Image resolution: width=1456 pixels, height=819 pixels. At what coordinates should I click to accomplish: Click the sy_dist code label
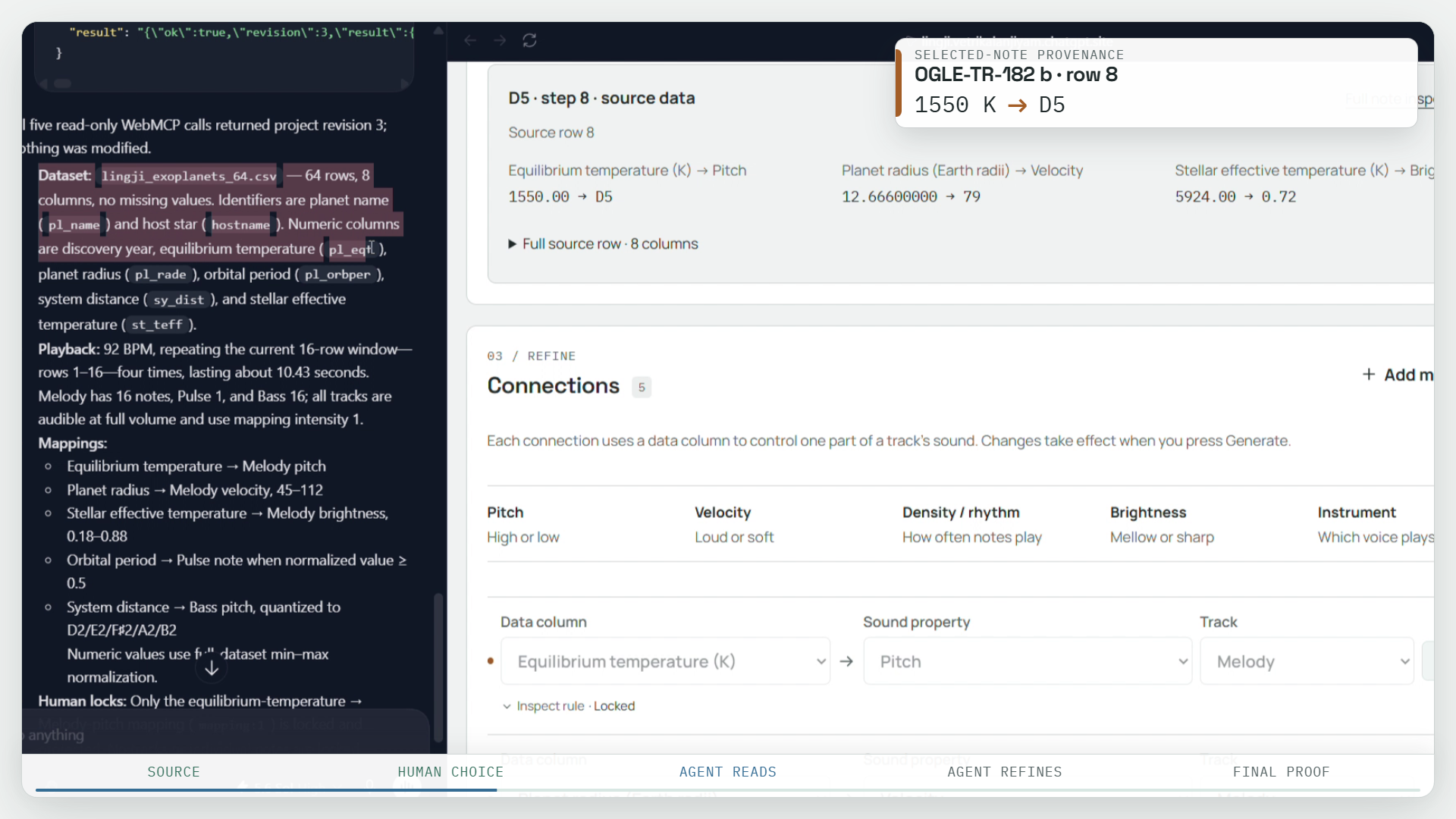point(178,300)
